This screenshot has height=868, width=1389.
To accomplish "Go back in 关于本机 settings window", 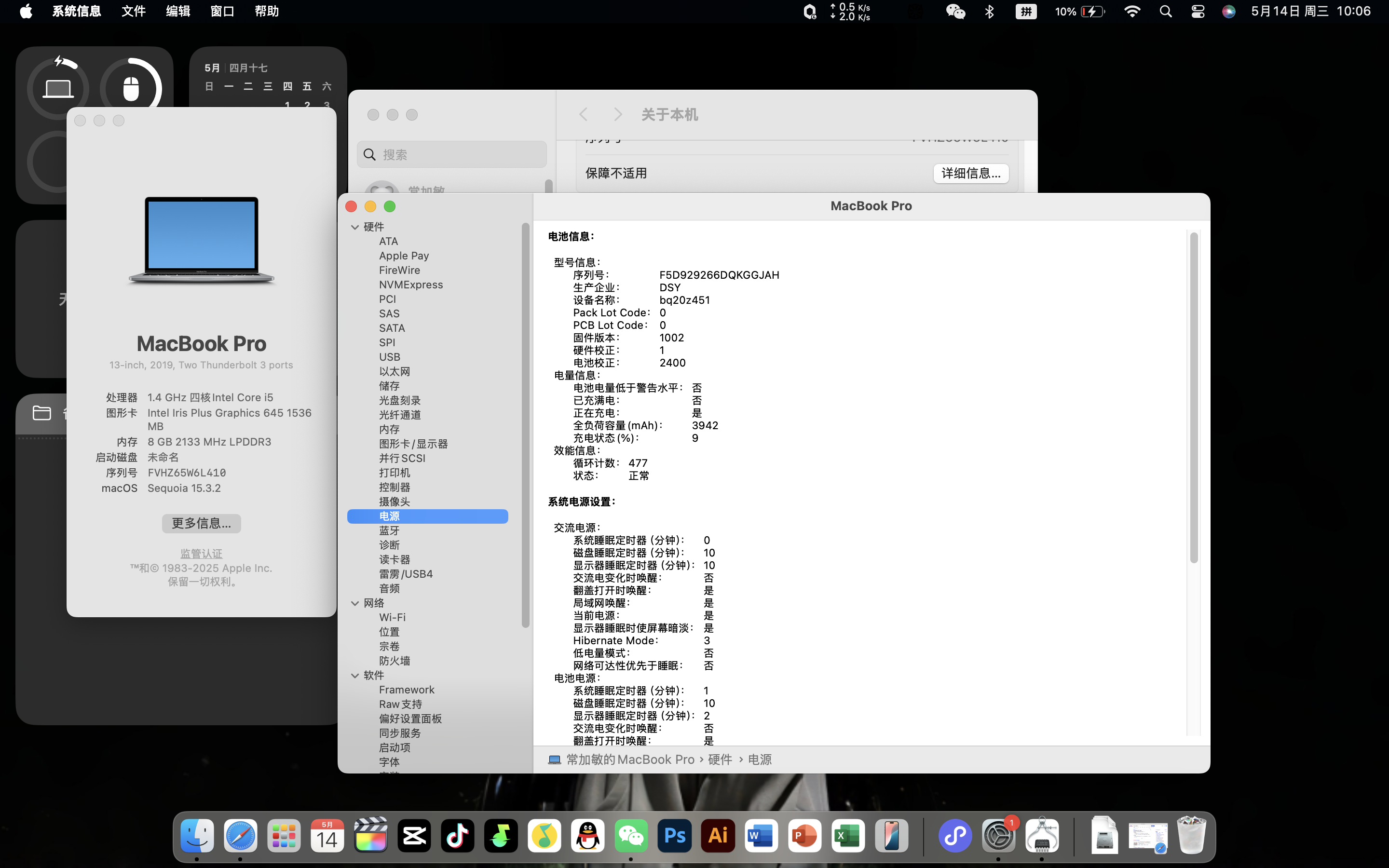I will pyautogui.click(x=583, y=114).
